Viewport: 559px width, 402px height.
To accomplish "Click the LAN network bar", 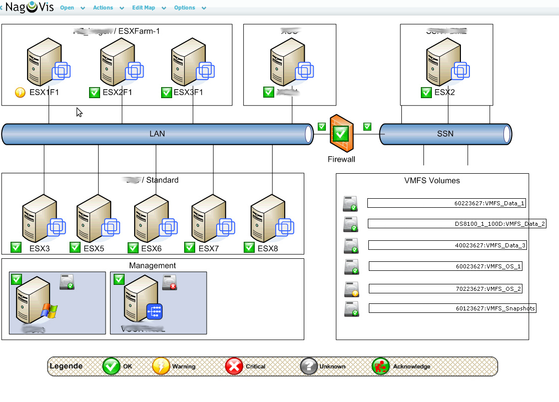I will point(157,134).
